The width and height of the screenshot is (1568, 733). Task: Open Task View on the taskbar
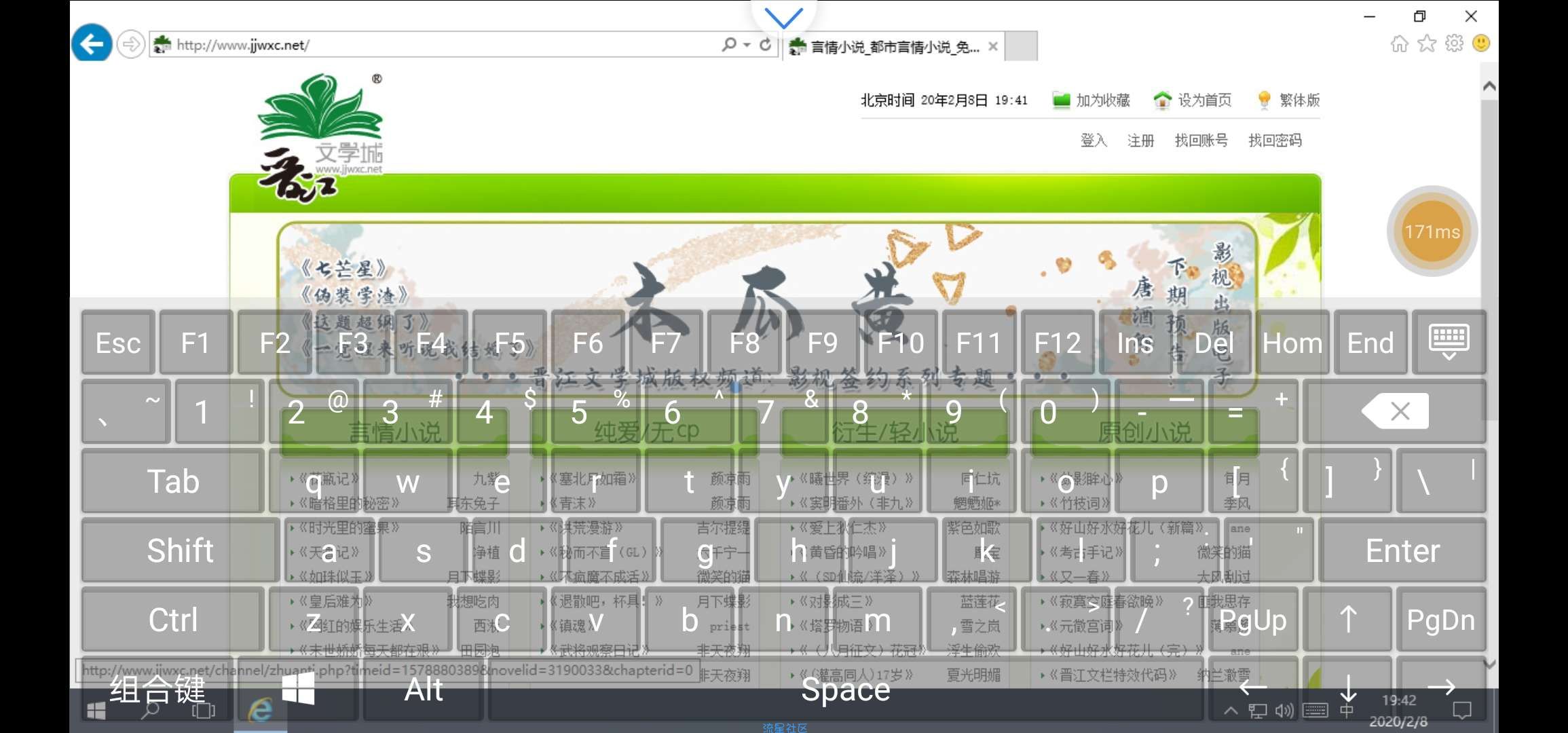203,711
